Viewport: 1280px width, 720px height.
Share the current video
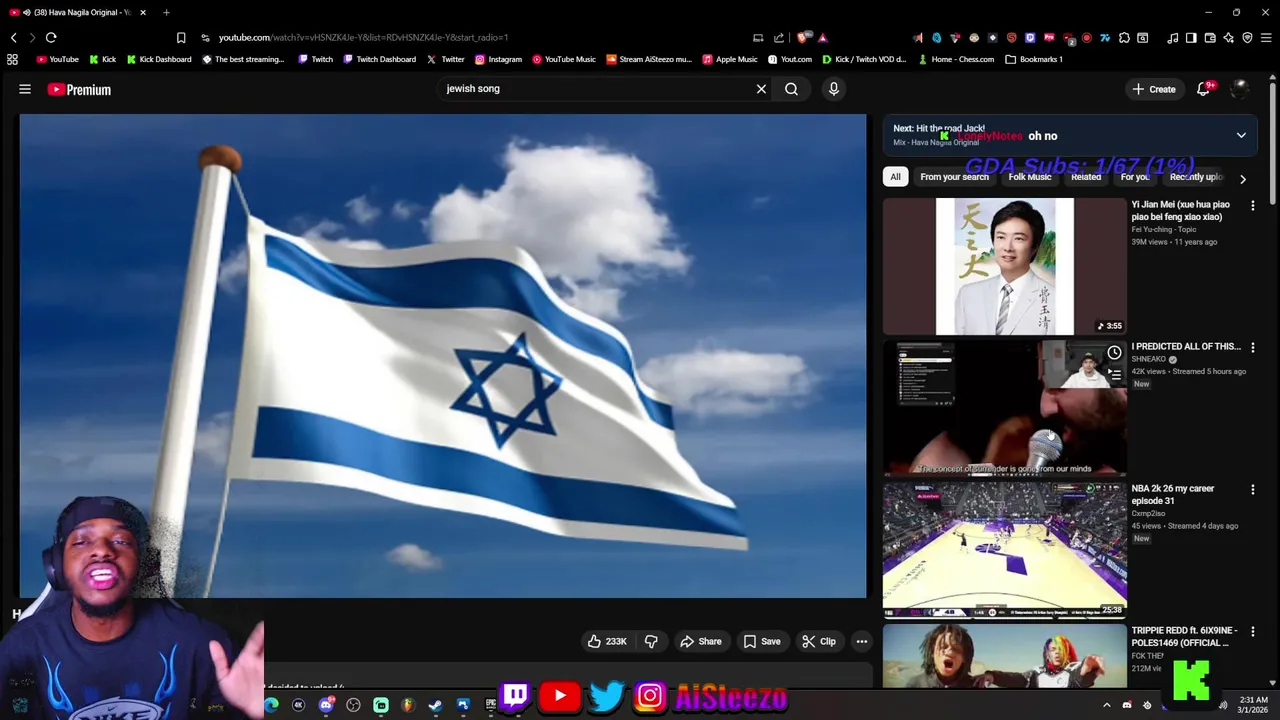pos(700,641)
